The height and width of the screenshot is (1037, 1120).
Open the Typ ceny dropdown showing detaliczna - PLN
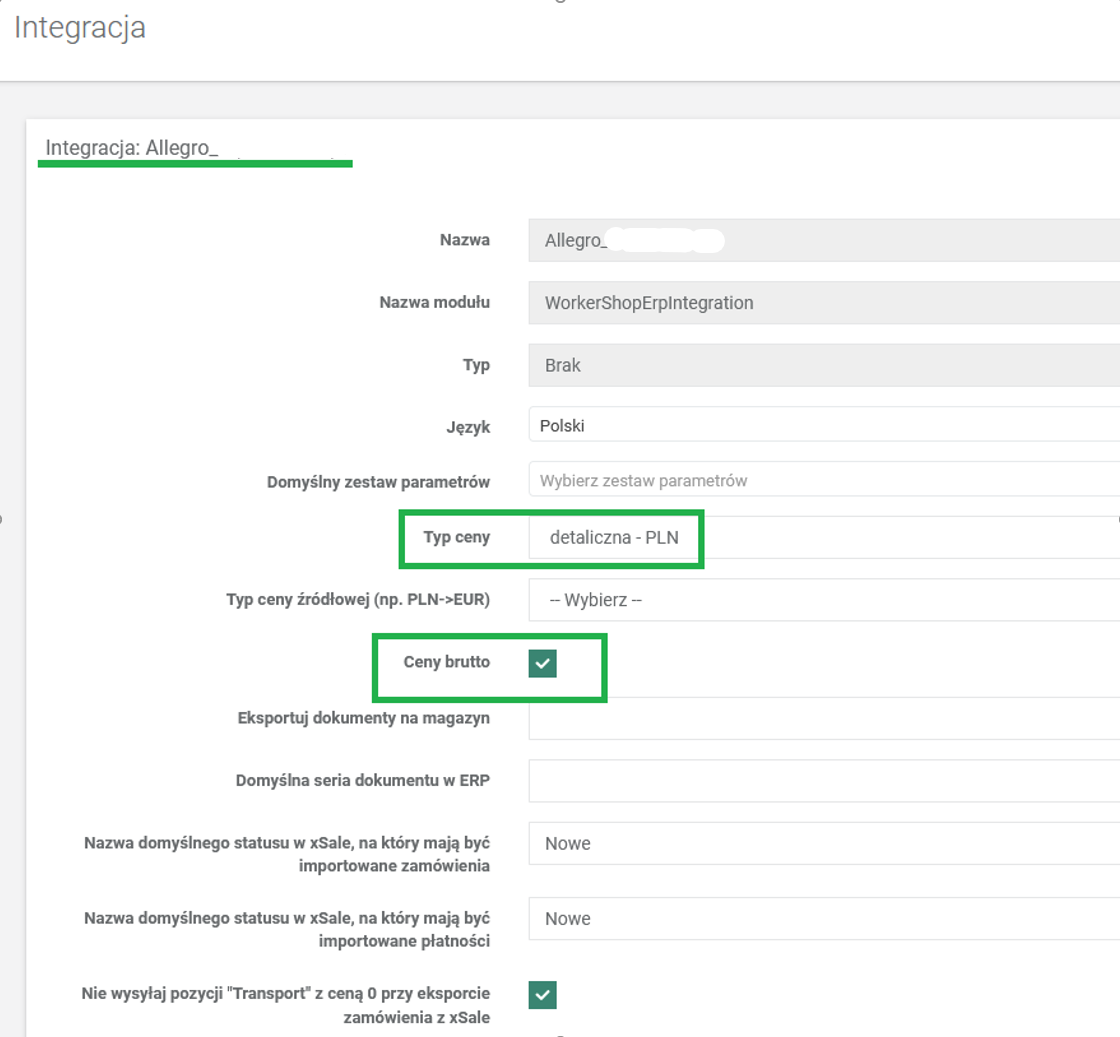tap(820, 538)
